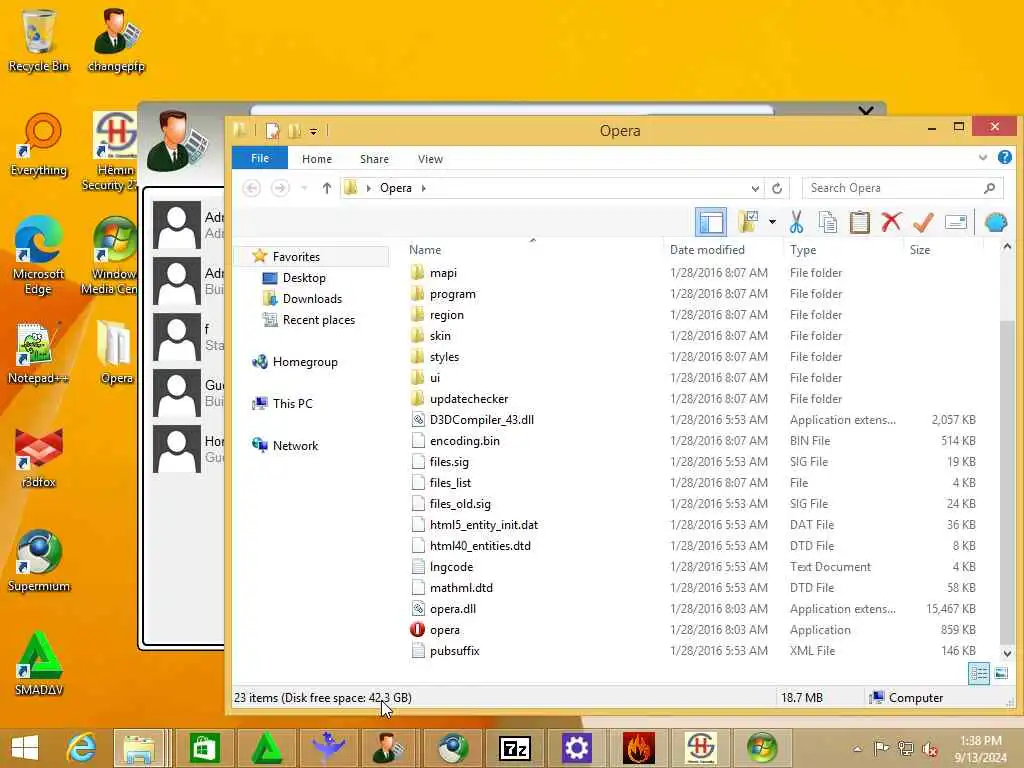This screenshot has height=768, width=1024.
Task: Open the Share ribbon tab
Action: coord(374,159)
